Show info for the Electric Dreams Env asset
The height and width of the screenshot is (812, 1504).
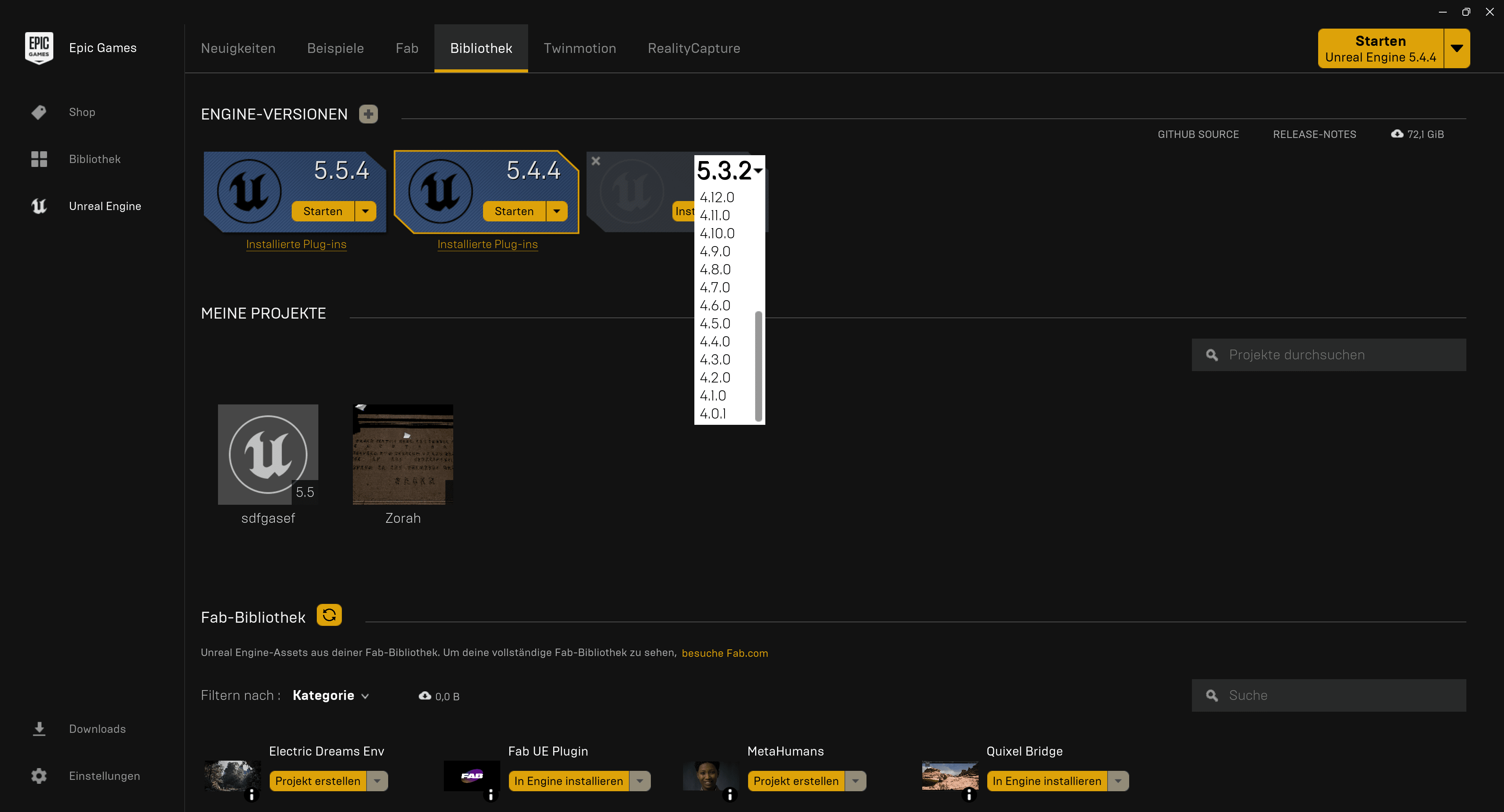tap(252, 794)
